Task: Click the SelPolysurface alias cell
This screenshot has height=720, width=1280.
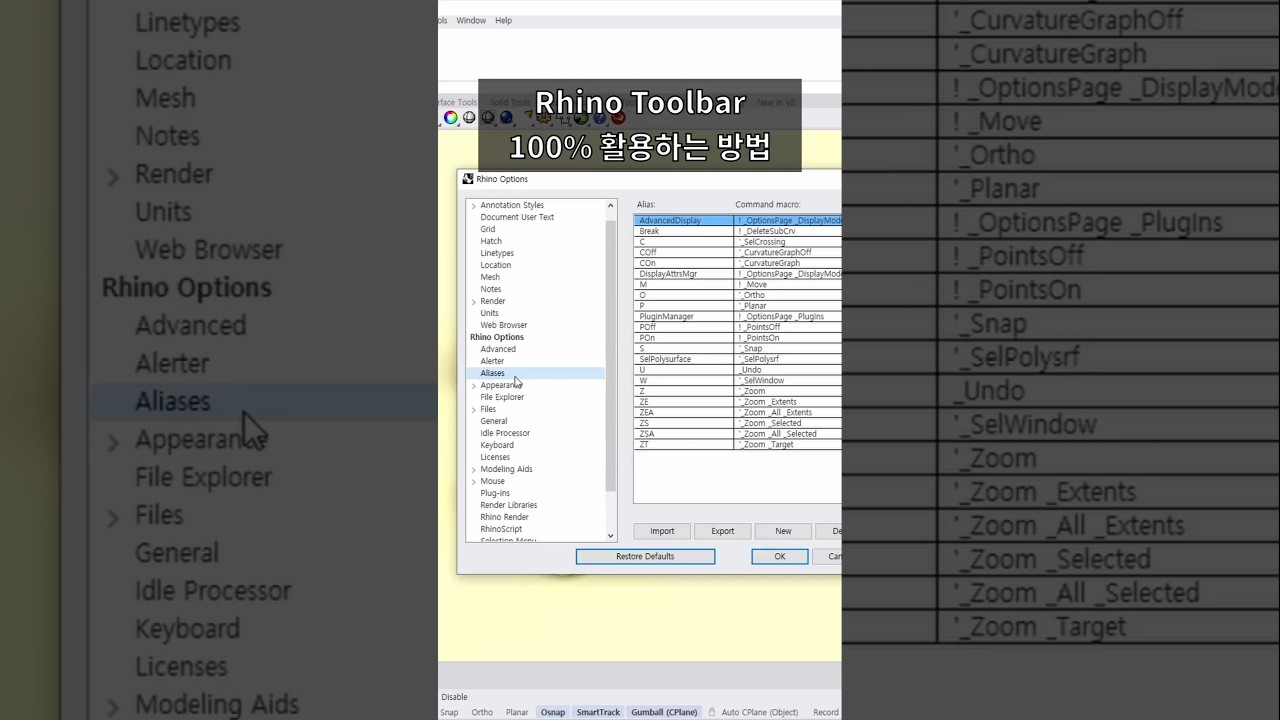Action: [685, 359]
